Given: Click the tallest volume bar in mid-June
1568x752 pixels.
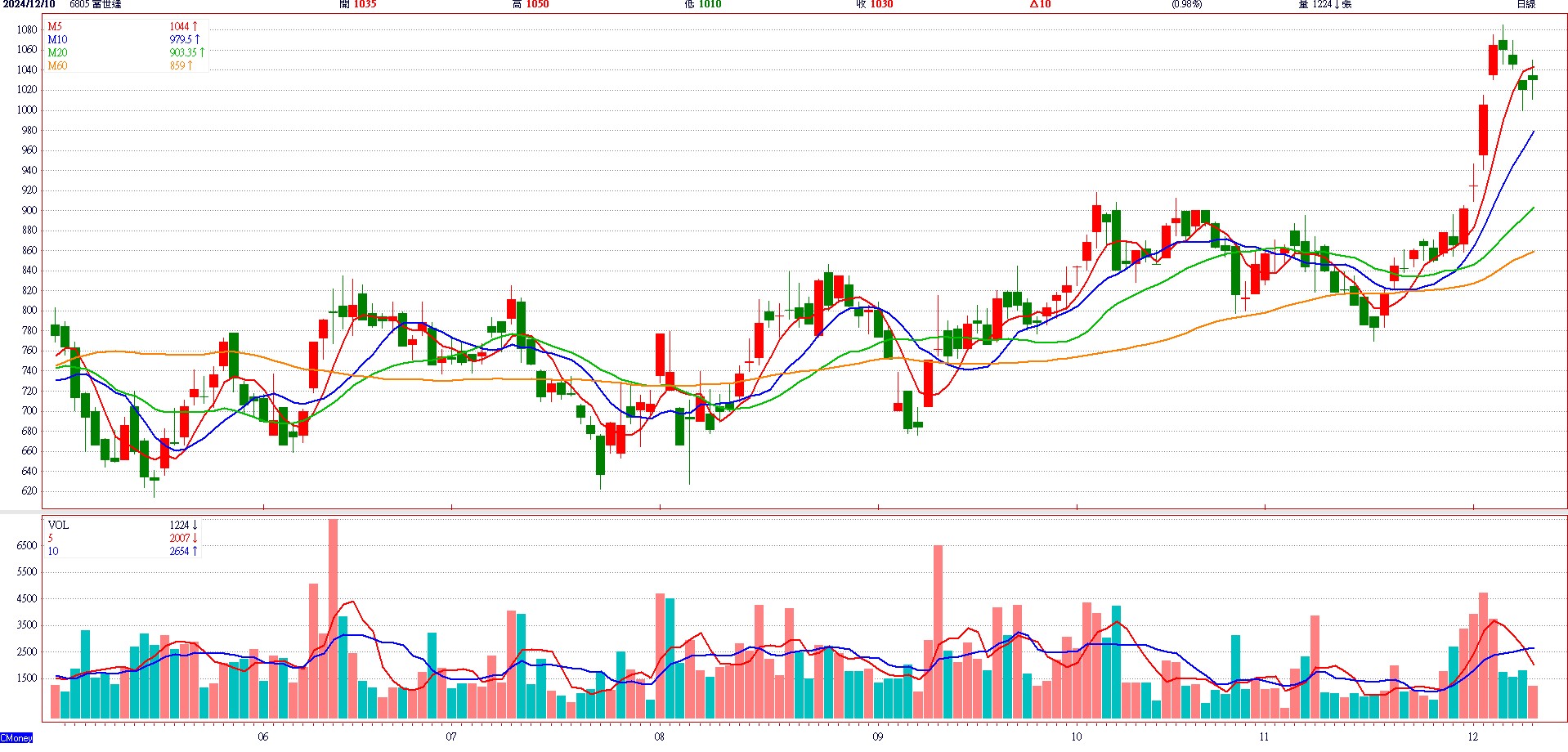Looking at the screenshot, I should pyautogui.click(x=333, y=619).
